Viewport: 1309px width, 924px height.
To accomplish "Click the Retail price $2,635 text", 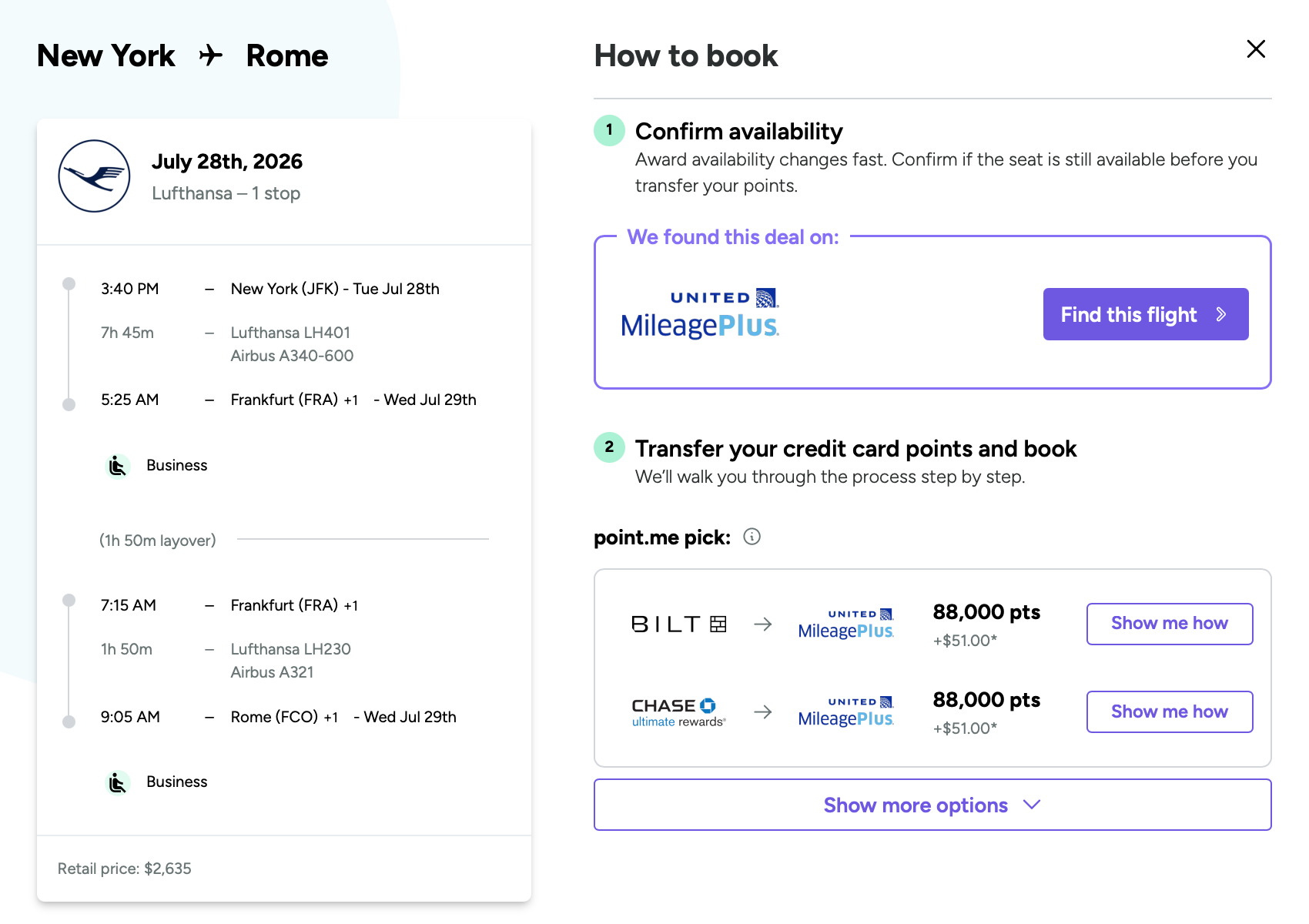I will [125, 869].
